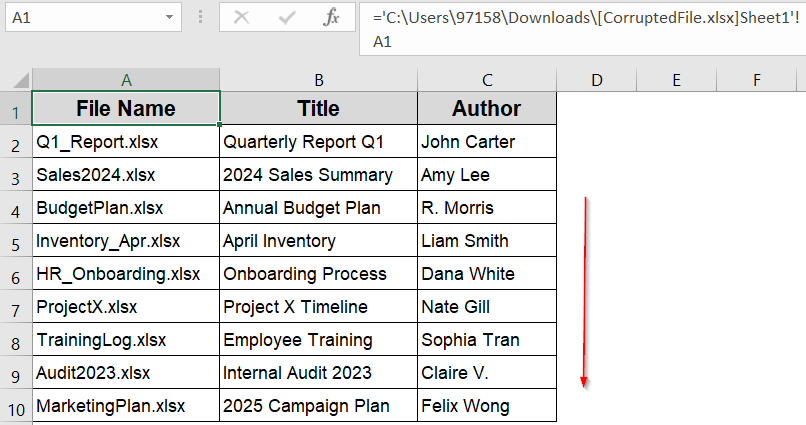
Task: Open Insert Function fx dialog
Action: pyautogui.click(x=331, y=17)
